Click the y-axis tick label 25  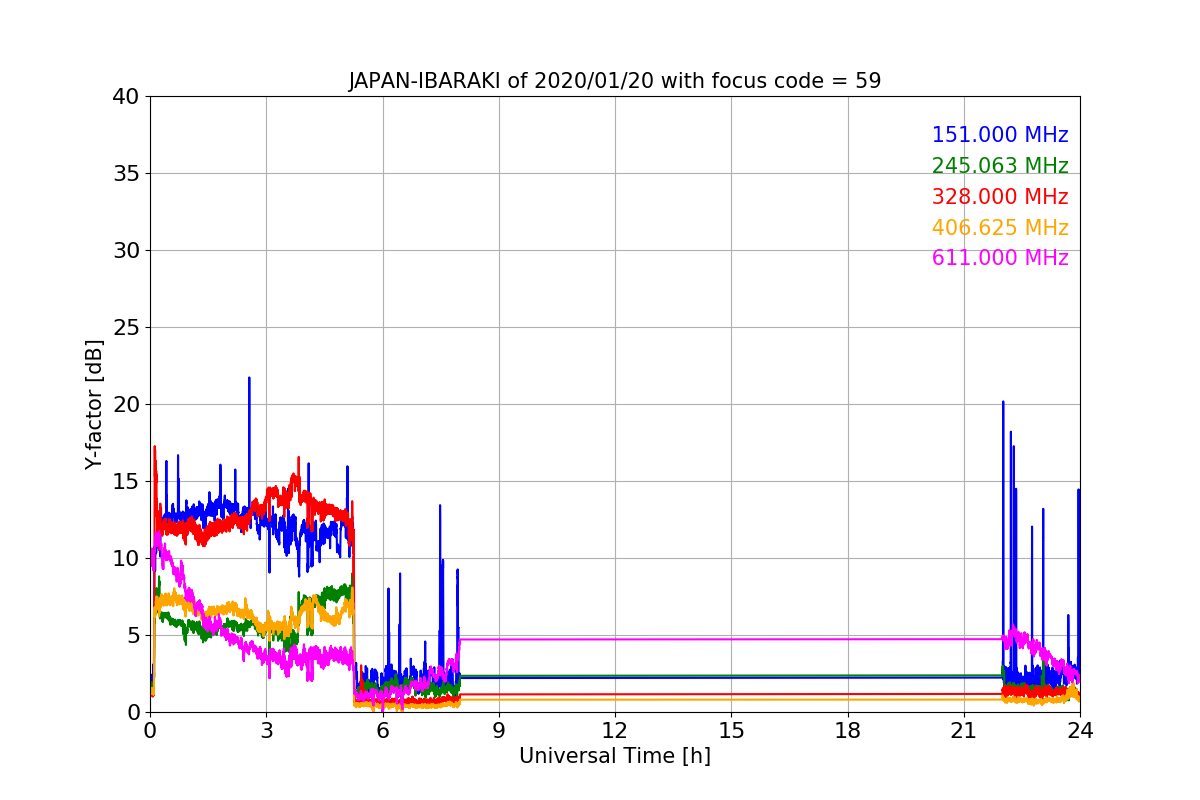[x=126, y=328]
